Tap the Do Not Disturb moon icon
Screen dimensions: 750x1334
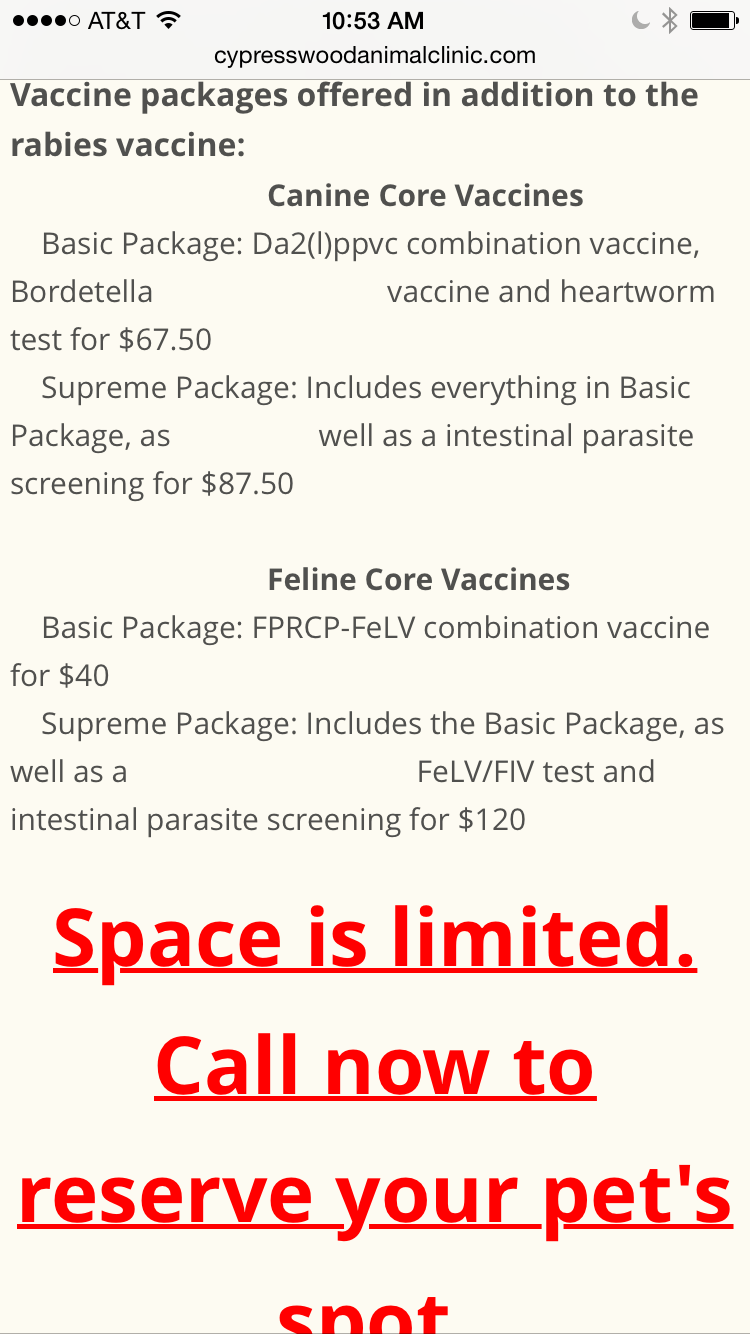point(641,20)
